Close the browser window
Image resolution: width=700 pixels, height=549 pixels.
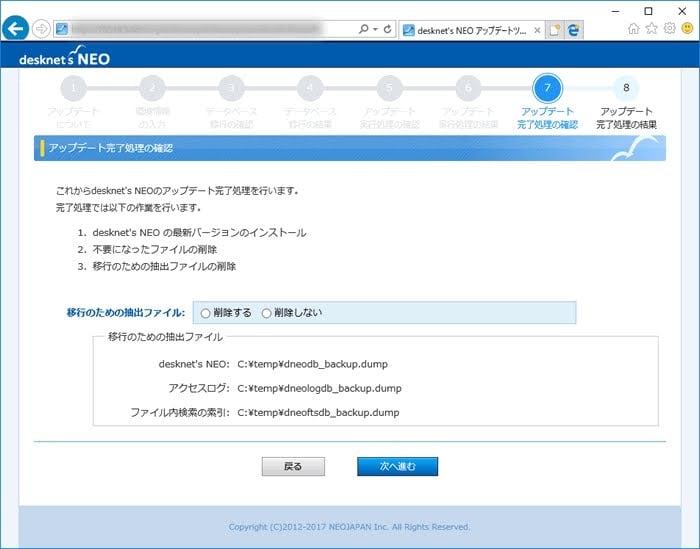(x=682, y=11)
